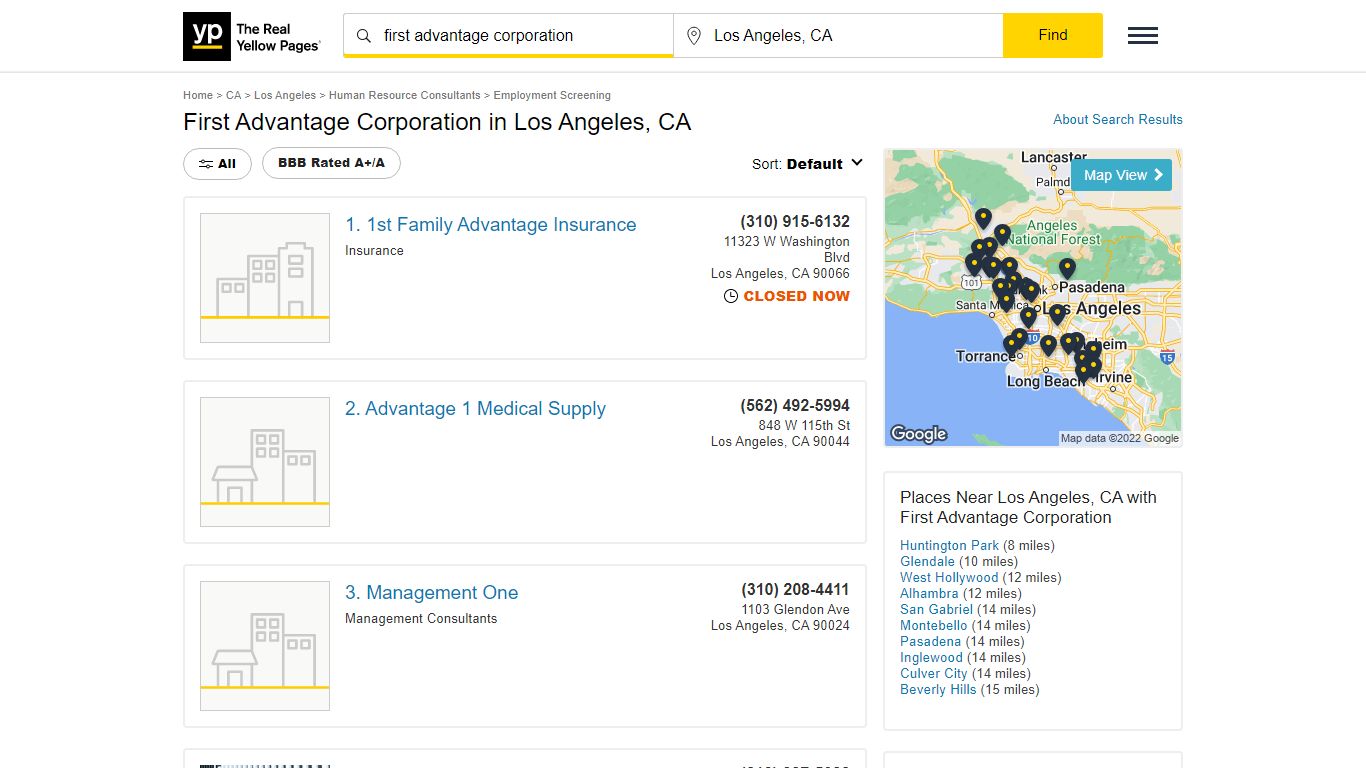Open the CA breadcrumb link
Screen dimensions: 1366x768
[x=233, y=95]
